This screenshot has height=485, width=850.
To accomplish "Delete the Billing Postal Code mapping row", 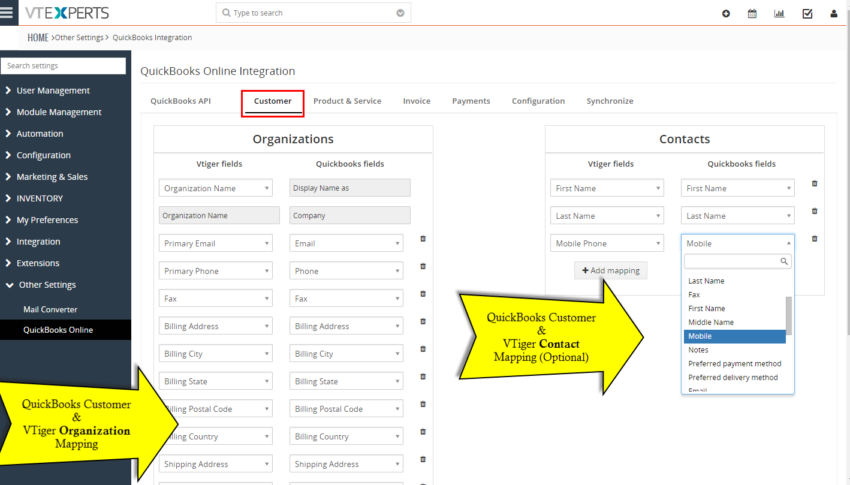I will [423, 404].
